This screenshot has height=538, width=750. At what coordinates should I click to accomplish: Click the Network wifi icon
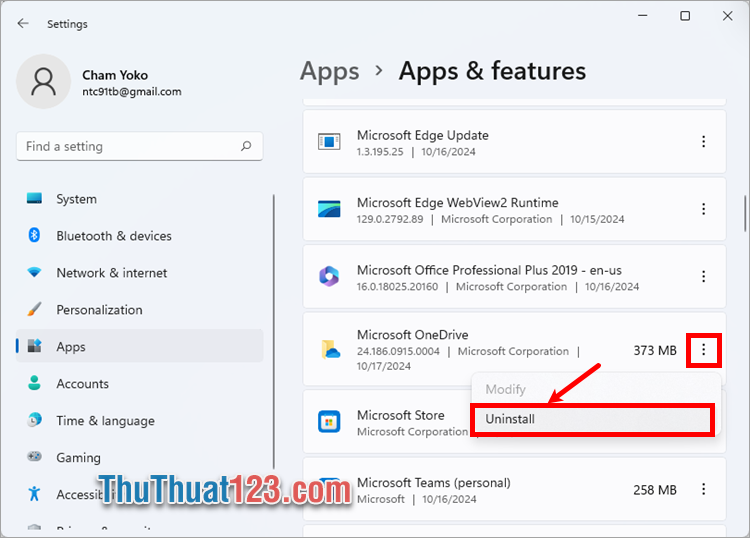pos(34,273)
